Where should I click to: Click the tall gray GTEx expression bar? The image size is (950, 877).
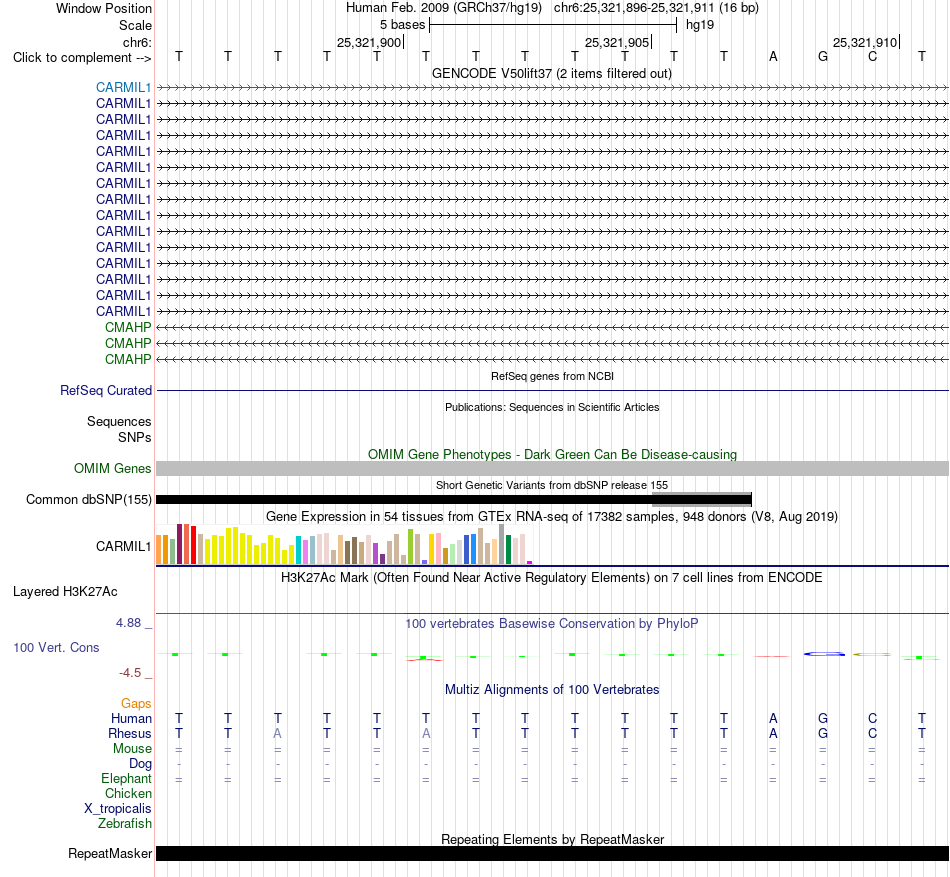[x=502, y=544]
